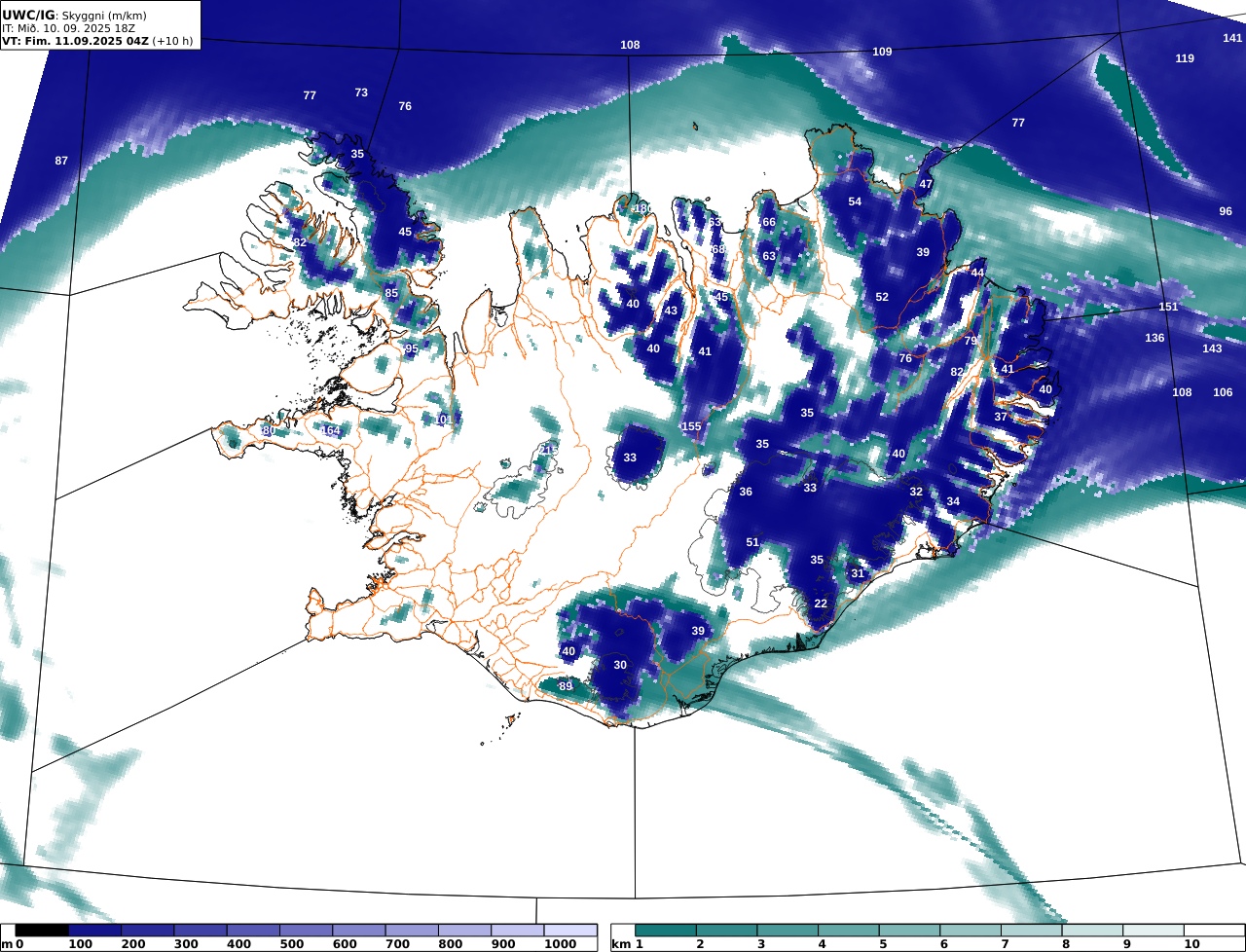Click the visibility value 66

(x=769, y=222)
